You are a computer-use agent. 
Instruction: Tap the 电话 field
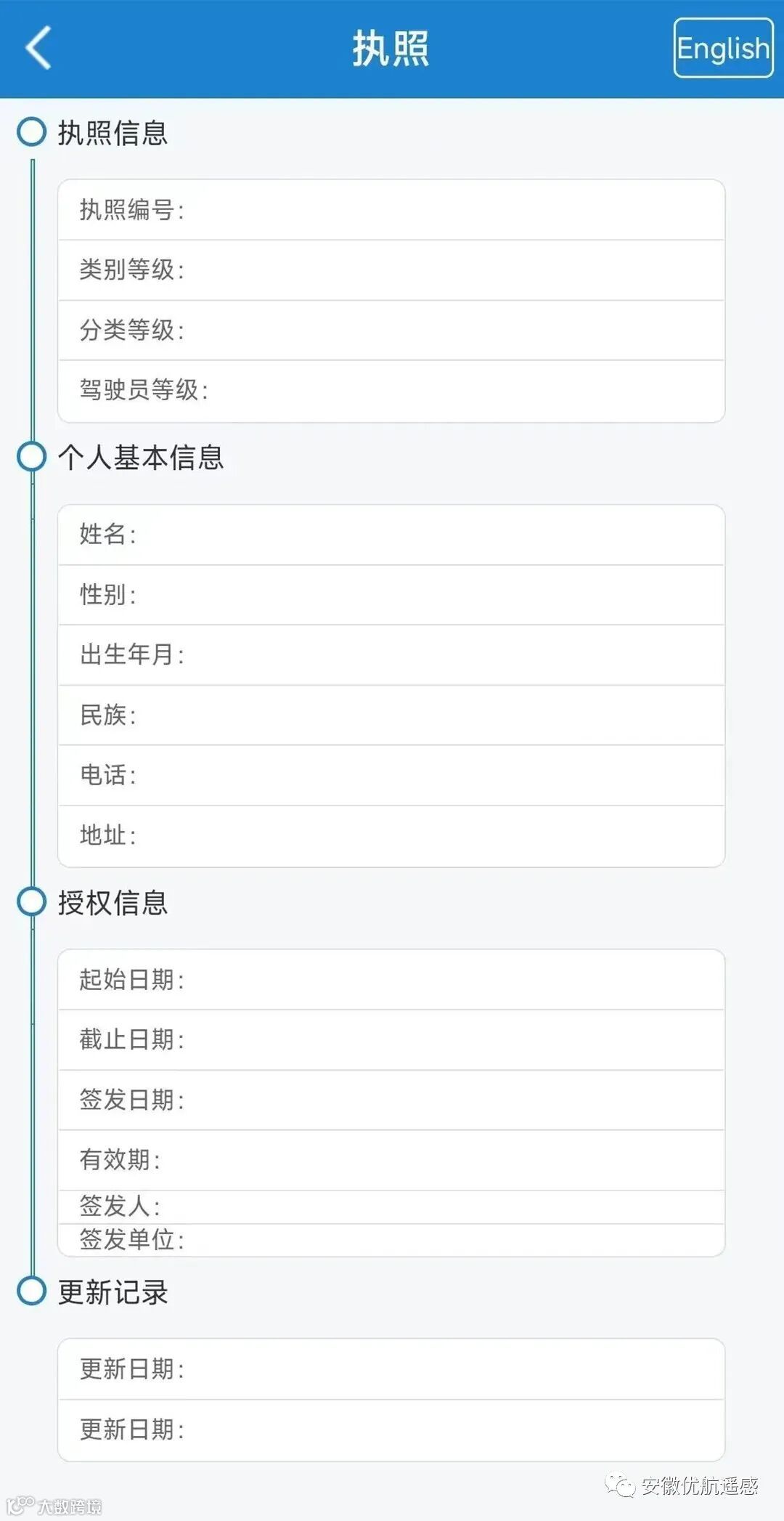tap(391, 775)
